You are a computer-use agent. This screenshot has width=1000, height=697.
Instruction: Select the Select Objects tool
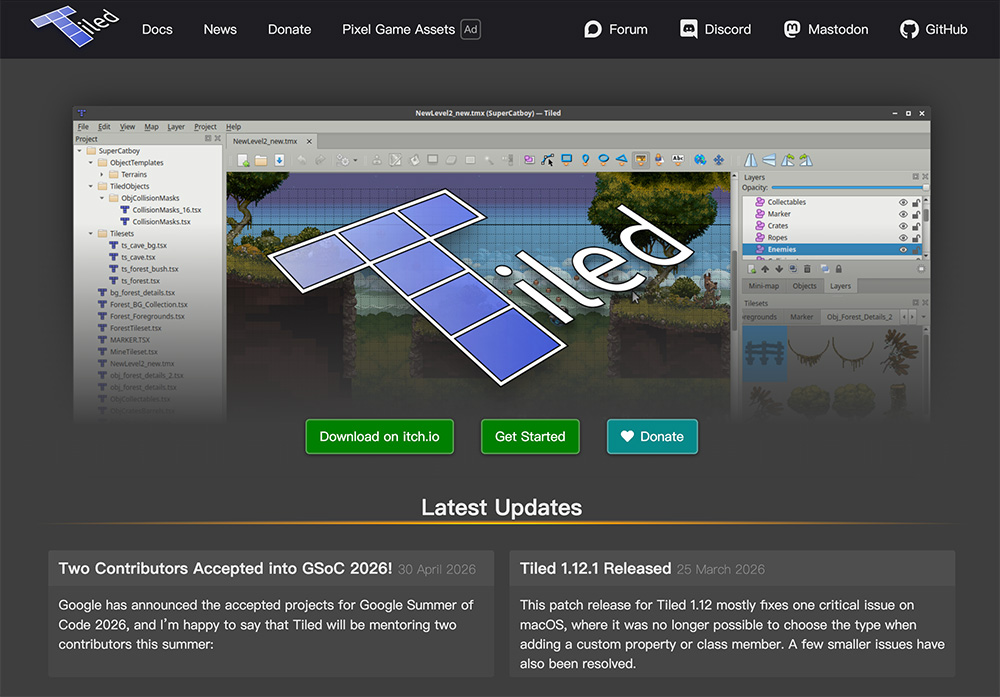(529, 160)
